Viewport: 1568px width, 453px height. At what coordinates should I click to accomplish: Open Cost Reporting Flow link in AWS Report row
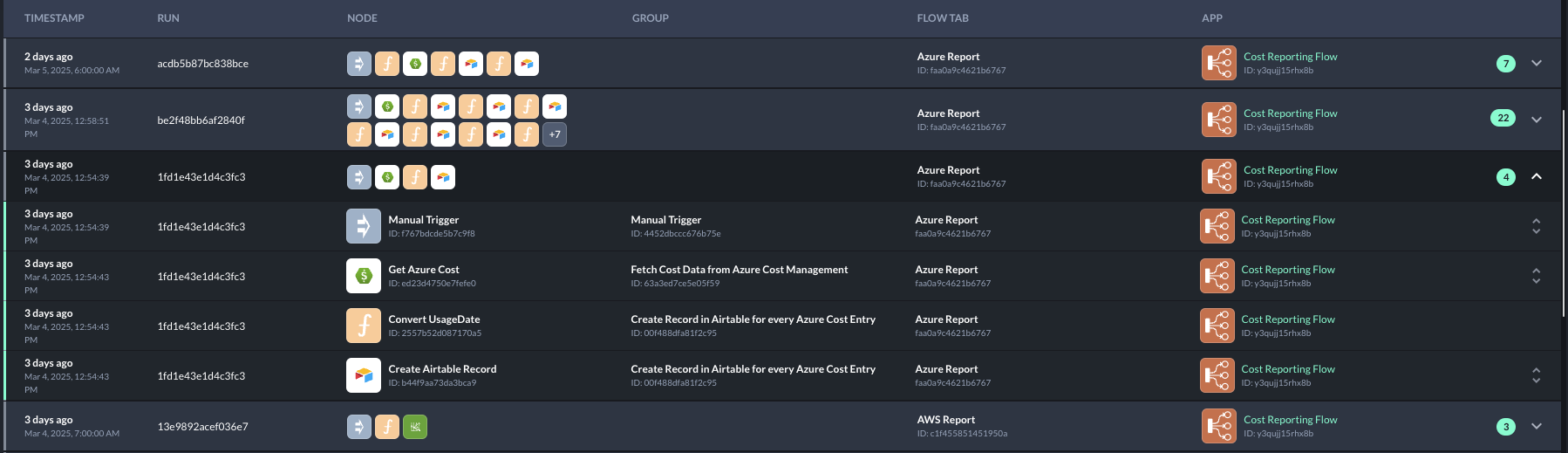(x=1290, y=420)
